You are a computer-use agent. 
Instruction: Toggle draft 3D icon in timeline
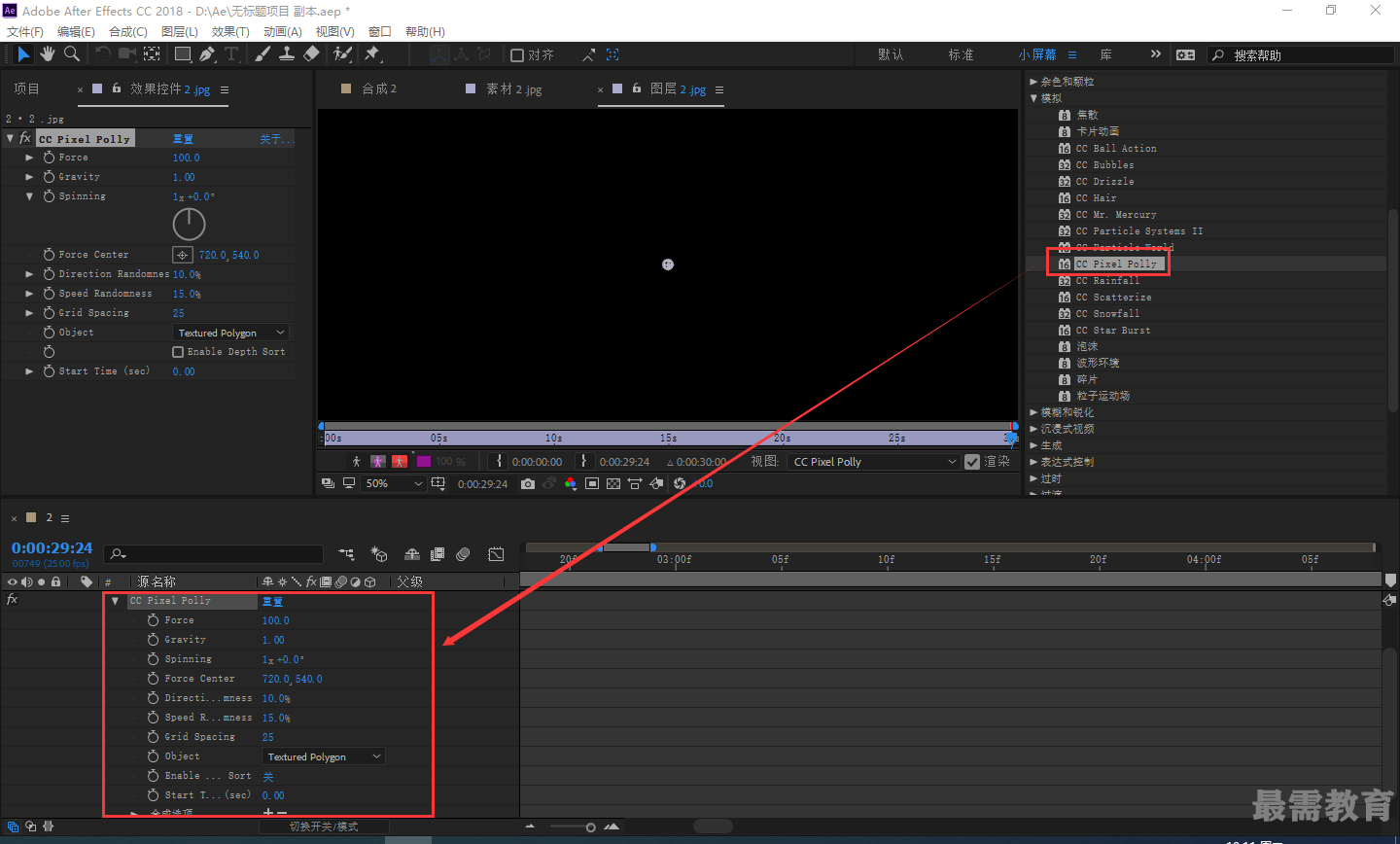click(x=379, y=554)
